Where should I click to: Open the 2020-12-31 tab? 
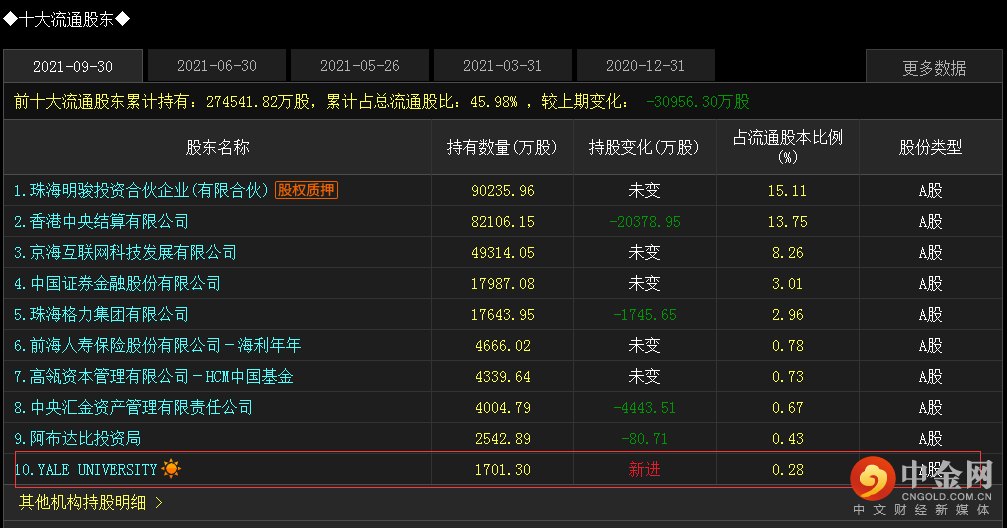[x=645, y=66]
